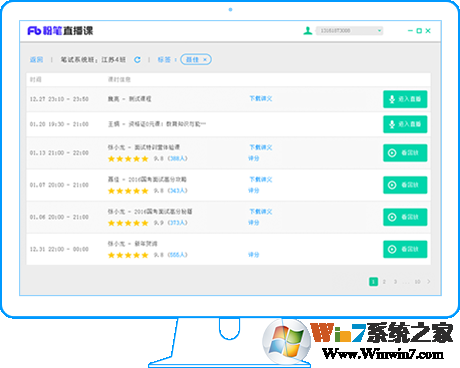Screen dimensions: 460x368
Task: Click the (373人) rating count link
Action: coord(177,223)
